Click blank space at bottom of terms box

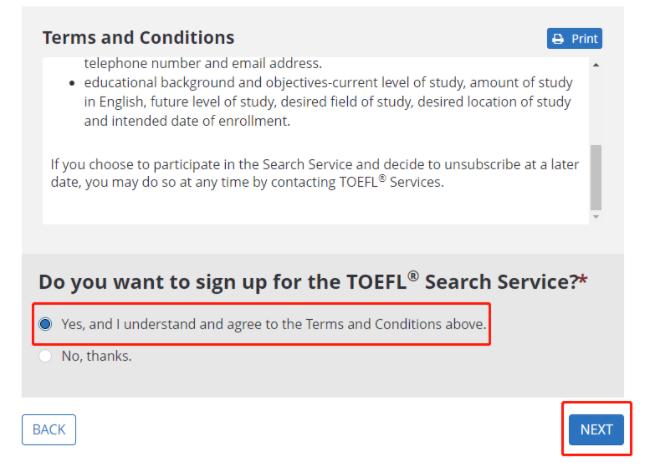(313, 208)
